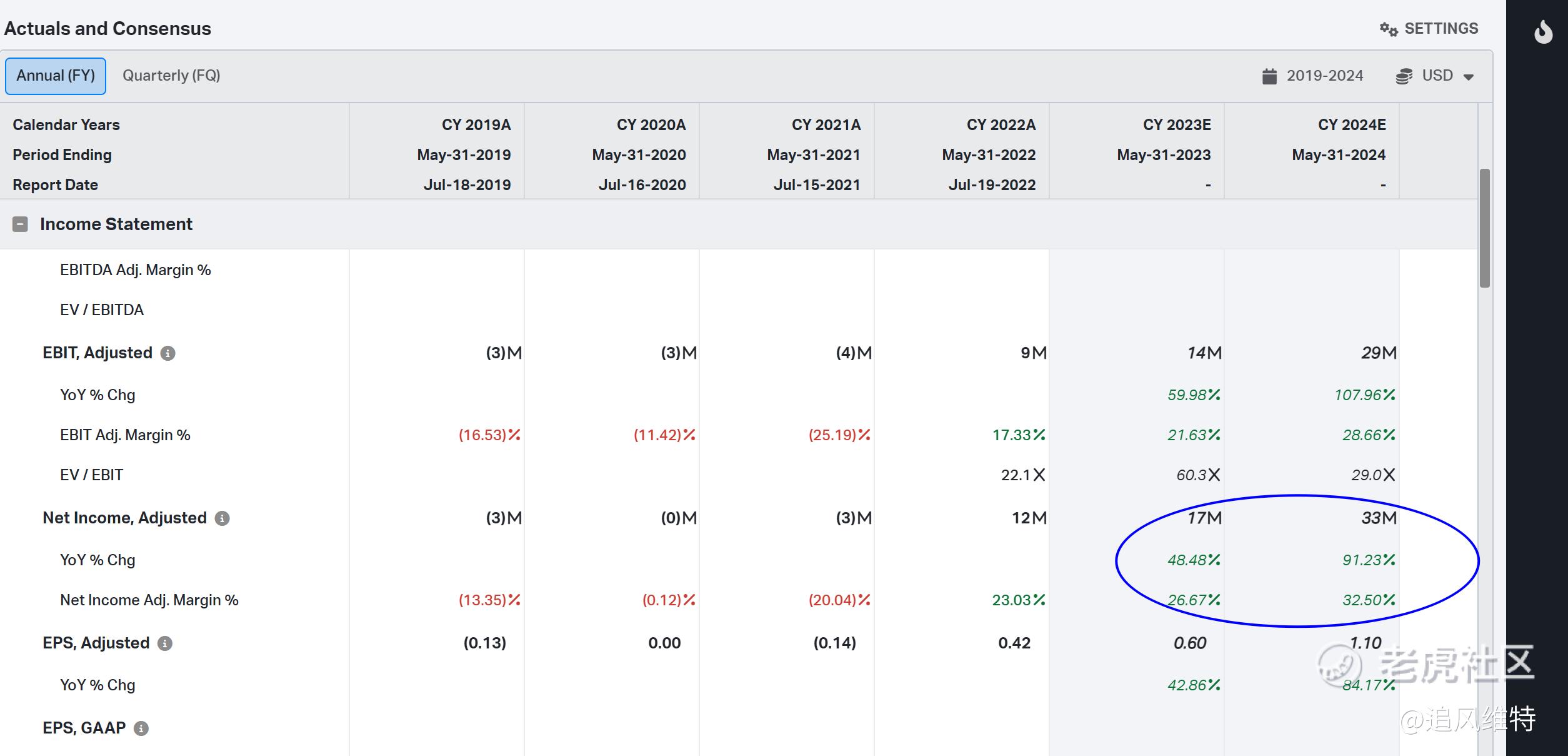The image size is (1568, 756).
Task: Click the Jul-19-2022 report date
Action: coord(992,185)
